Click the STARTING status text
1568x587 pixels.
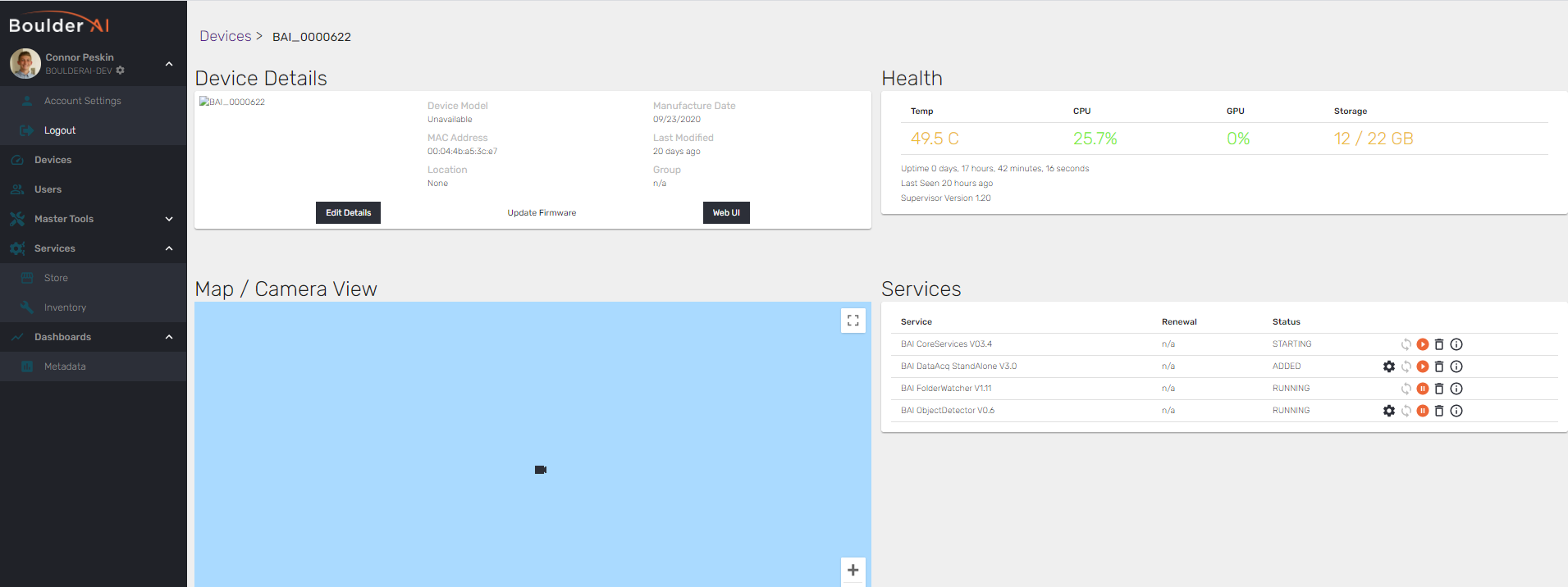[1291, 344]
